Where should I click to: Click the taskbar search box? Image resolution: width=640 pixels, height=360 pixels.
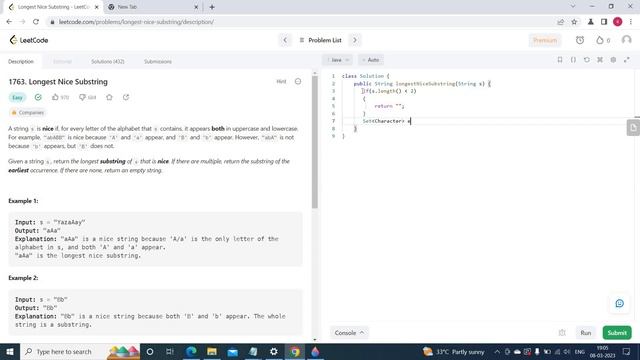[x=80, y=351]
